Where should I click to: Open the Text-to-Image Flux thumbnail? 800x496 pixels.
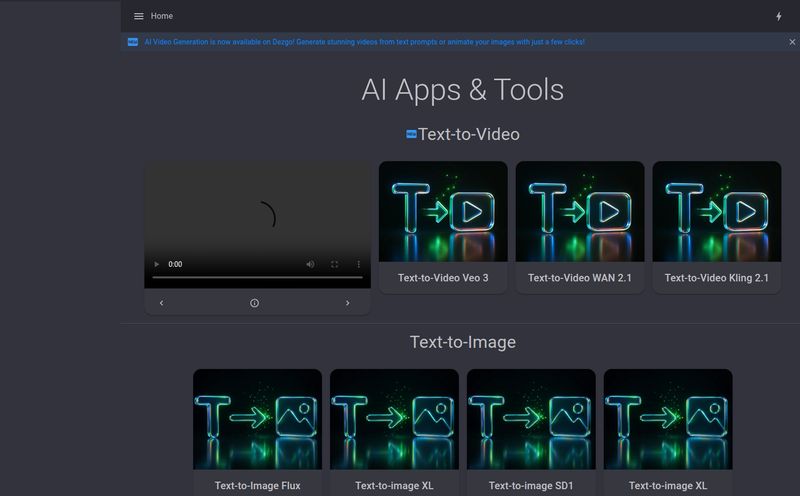(x=257, y=419)
